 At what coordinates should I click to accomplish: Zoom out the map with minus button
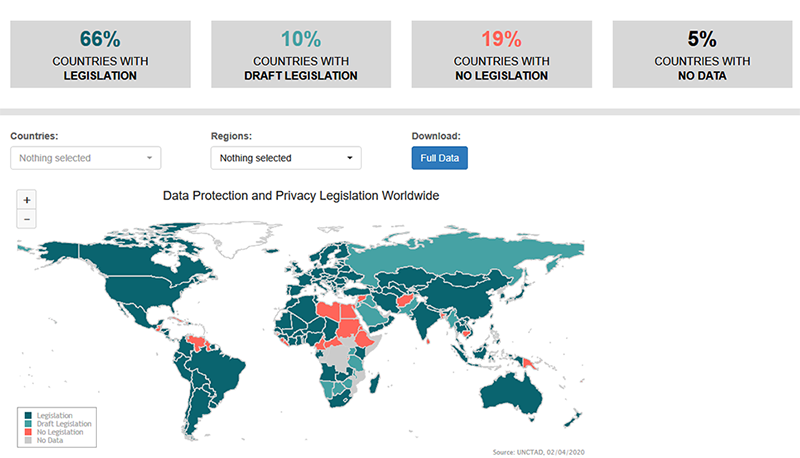(27, 219)
